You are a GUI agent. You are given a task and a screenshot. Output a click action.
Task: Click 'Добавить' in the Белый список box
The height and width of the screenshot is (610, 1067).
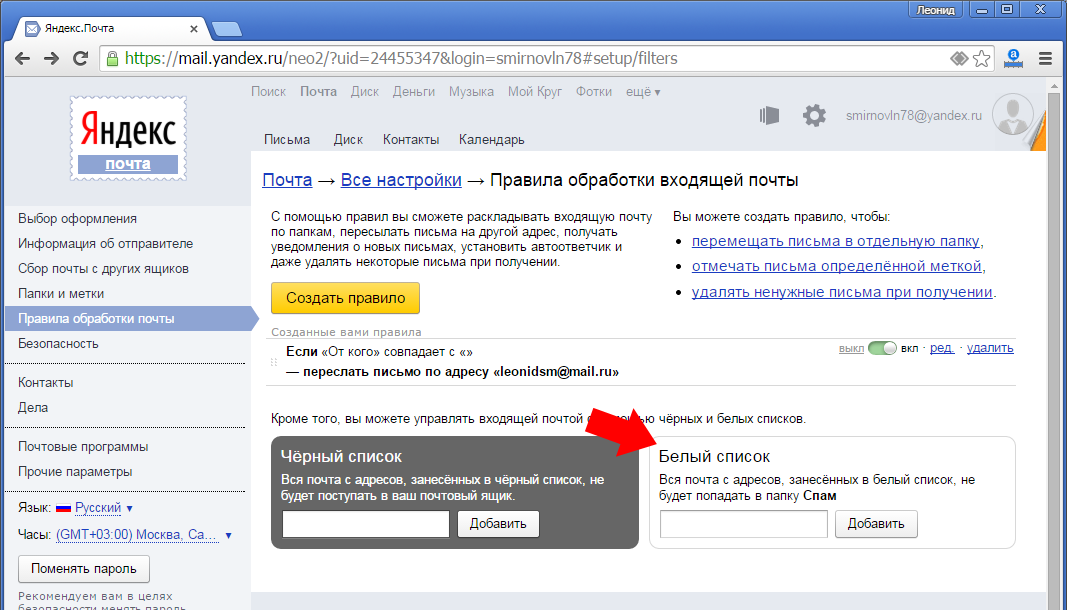(x=876, y=524)
